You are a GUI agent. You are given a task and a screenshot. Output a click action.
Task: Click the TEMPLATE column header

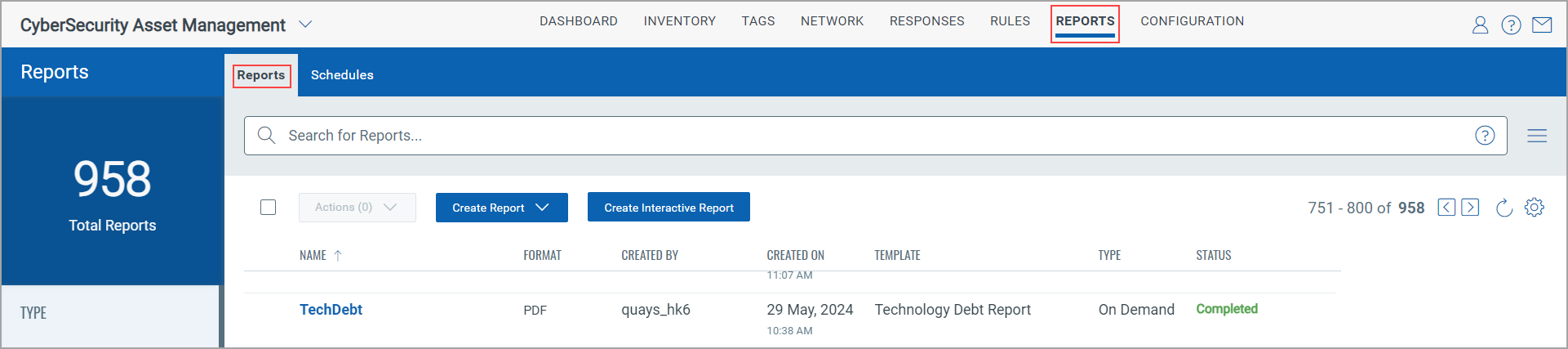897,256
